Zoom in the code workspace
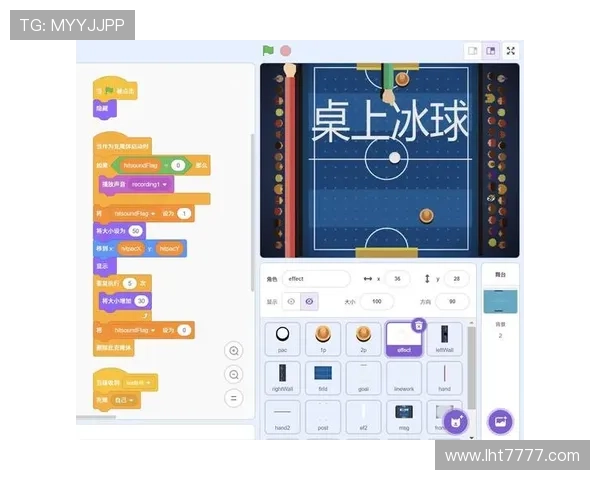The width and height of the screenshot is (600, 480). coord(234,351)
